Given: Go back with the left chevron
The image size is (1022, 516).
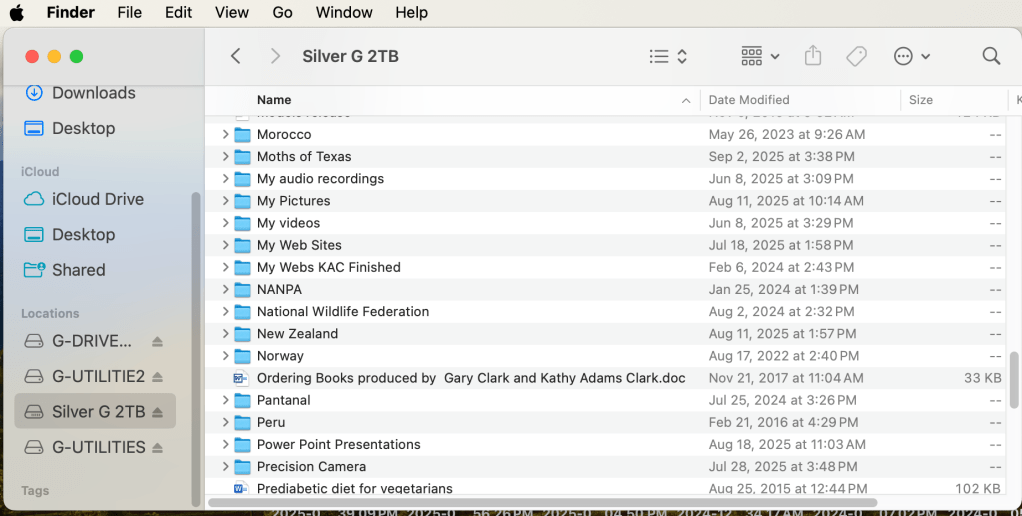Looking at the screenshot, I should click(236, 56).
